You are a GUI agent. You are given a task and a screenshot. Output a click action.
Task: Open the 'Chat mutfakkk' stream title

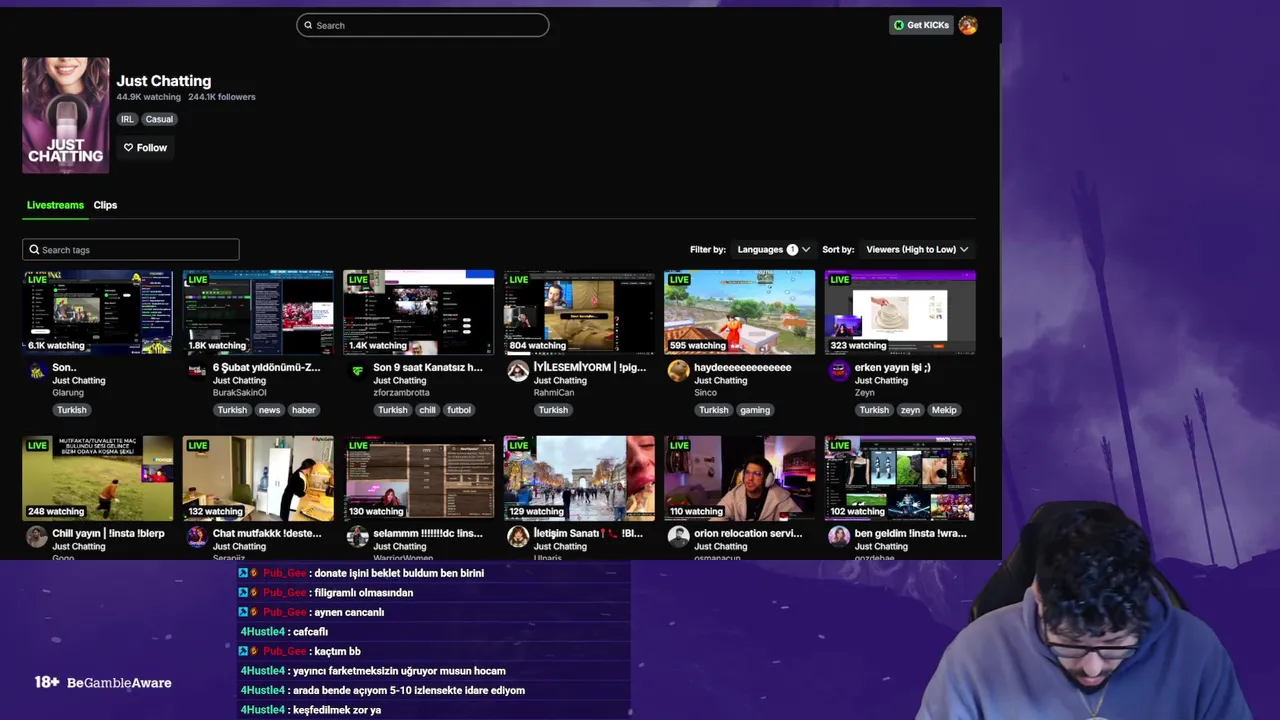[x=267, y=533]
